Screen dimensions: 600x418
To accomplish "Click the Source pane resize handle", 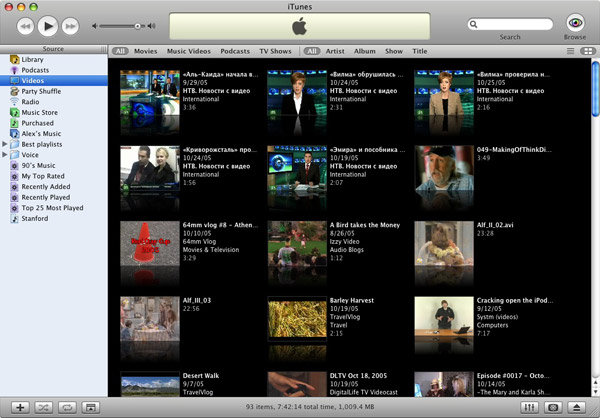I will (104, 49).
